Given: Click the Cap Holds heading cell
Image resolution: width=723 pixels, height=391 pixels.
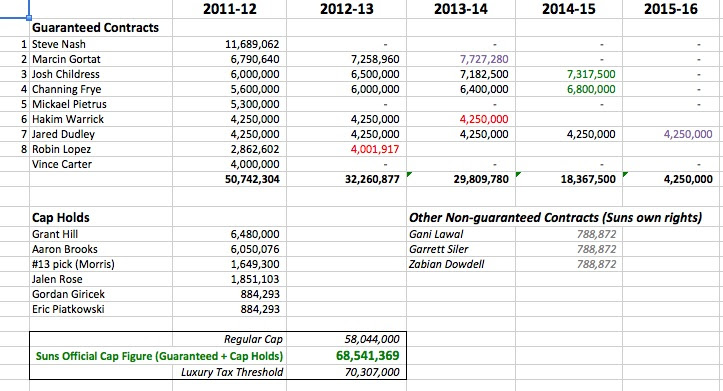Looking at the screenshot, I should [x=101, y=217].
